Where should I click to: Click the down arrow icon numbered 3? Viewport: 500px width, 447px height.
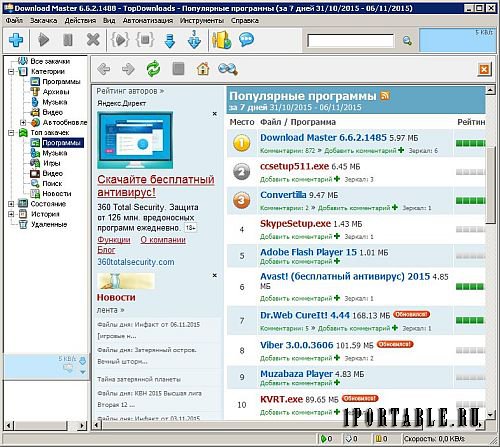pos(194,40)
